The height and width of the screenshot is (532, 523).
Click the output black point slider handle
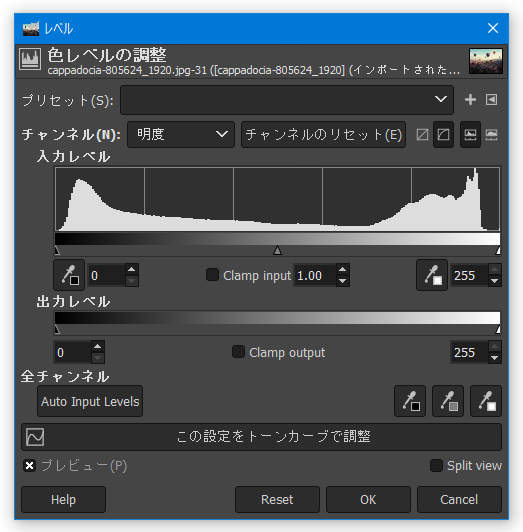[57, 329]
